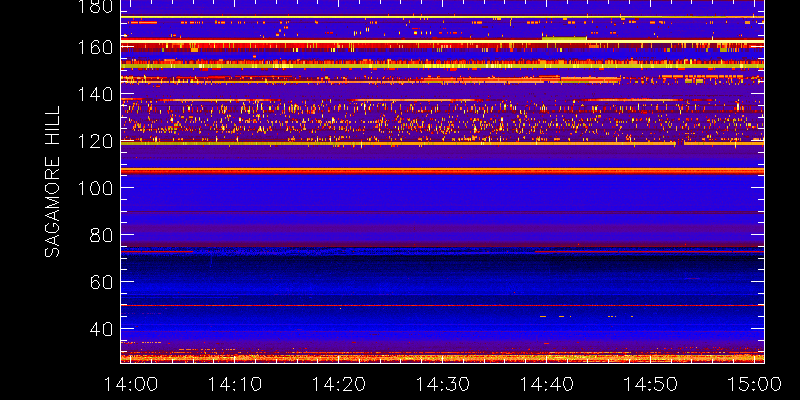Click the 14:40 time axis label
This screenshot has width=800, height=400.
point(546,384)
